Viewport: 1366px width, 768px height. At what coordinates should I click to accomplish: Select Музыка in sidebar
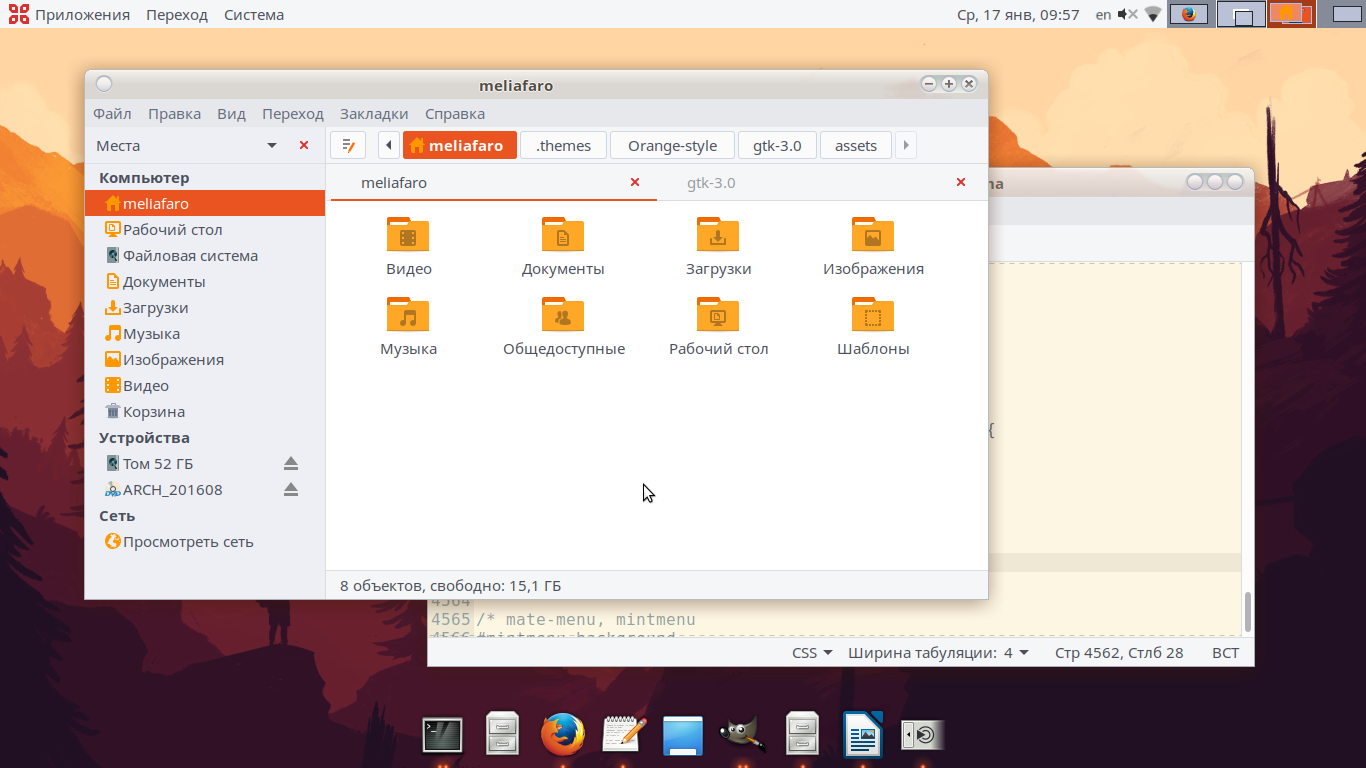205,334
